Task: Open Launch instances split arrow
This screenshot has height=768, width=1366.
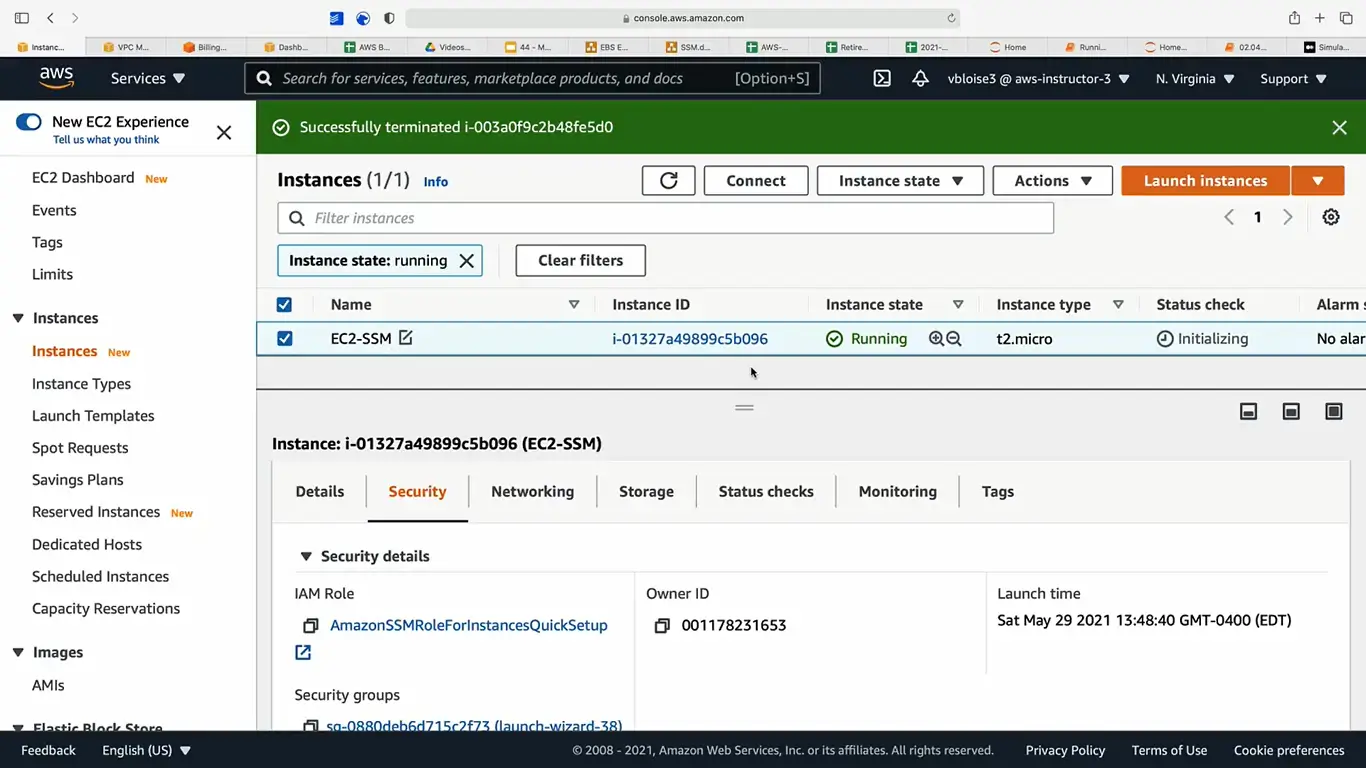Action: tap(1318, 181)
